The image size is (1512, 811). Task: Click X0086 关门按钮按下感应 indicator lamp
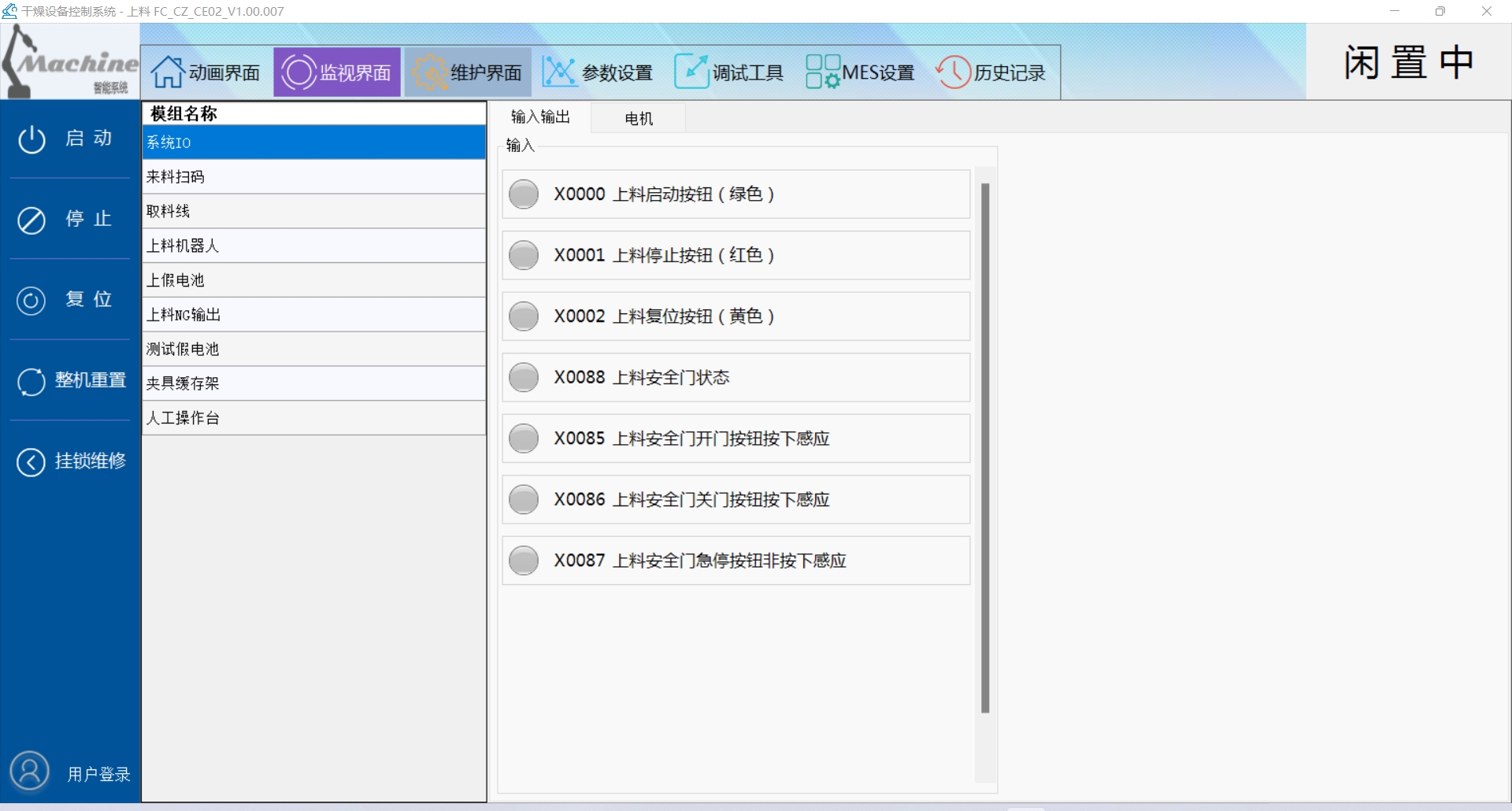524,499
